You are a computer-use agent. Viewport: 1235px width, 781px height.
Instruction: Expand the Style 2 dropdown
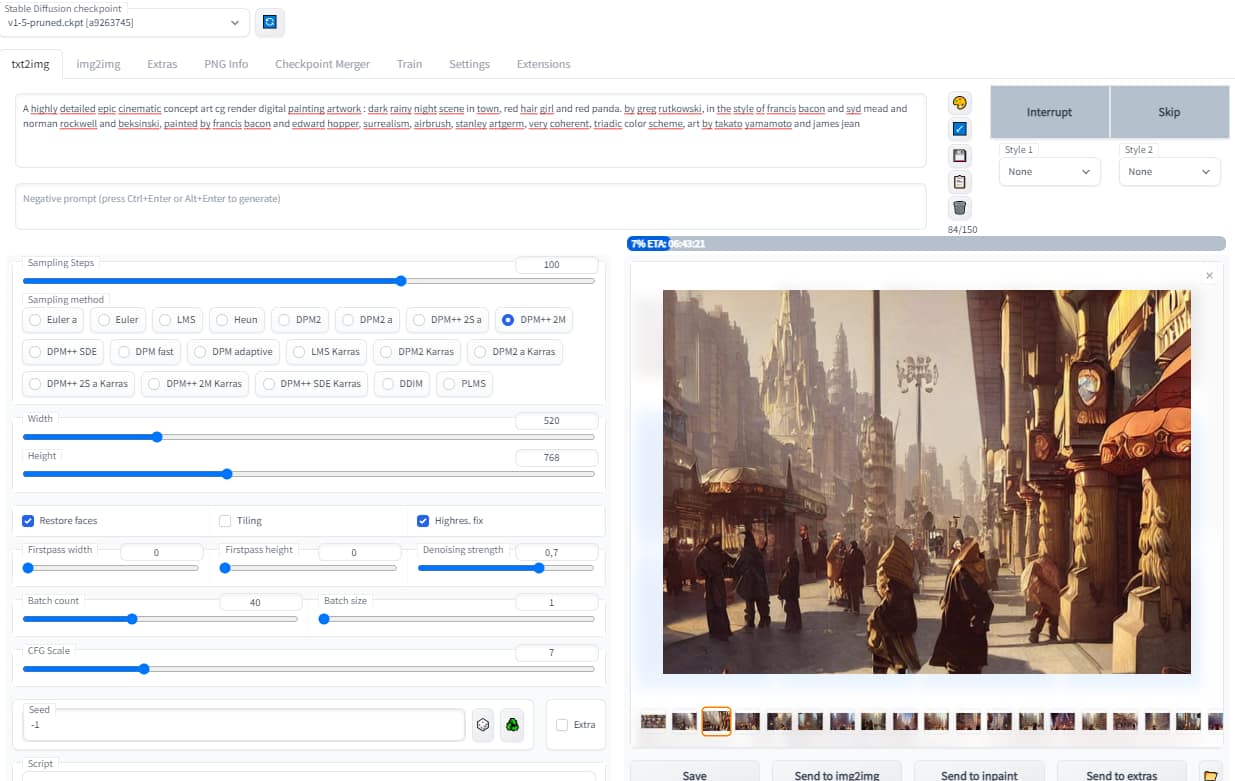(1169, 172)
